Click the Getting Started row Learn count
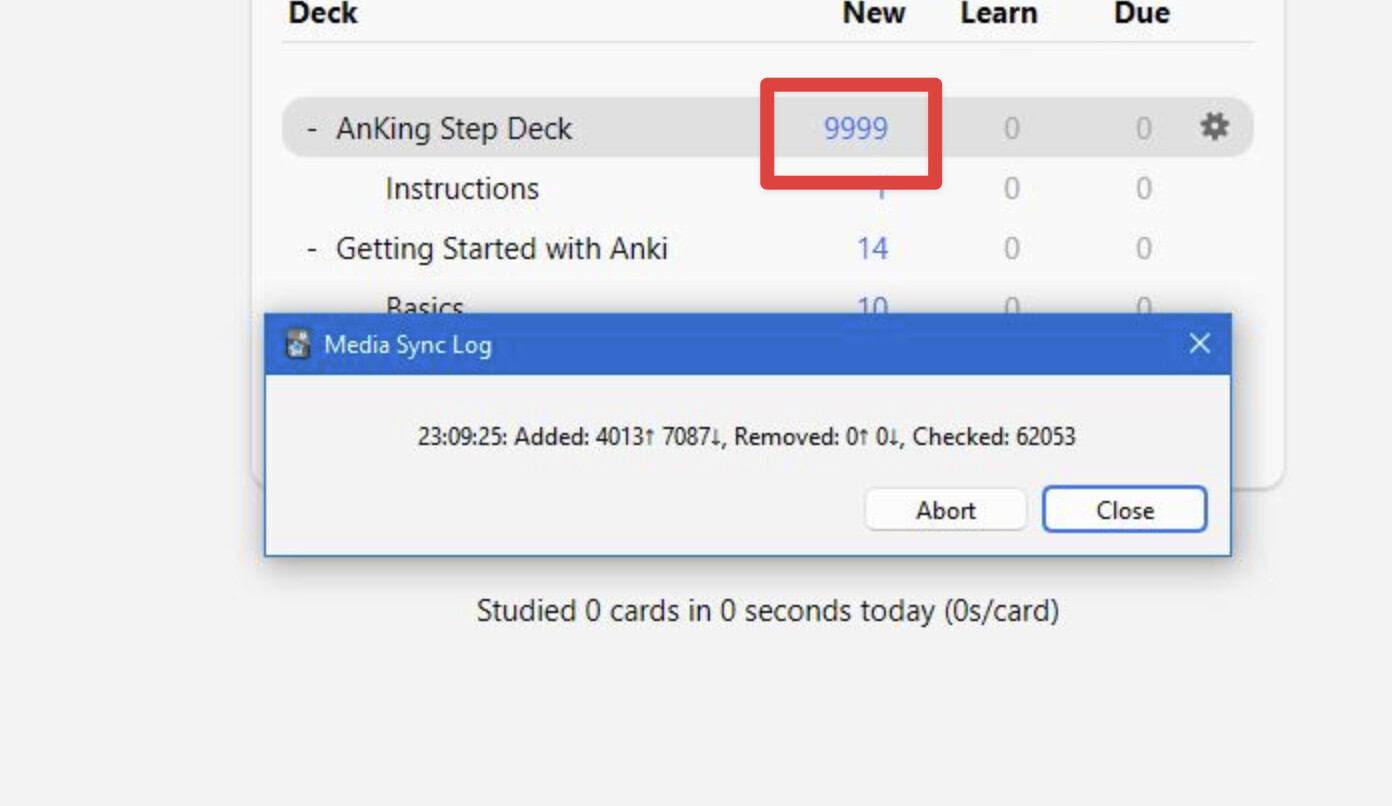 (1011, 249)
